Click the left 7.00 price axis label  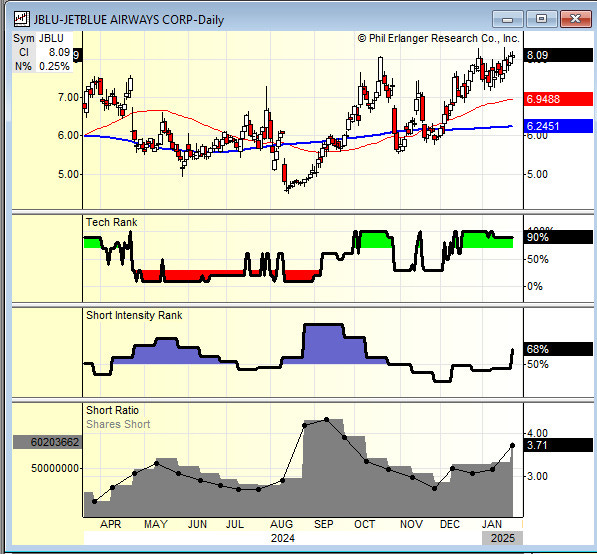coord(68,97)
